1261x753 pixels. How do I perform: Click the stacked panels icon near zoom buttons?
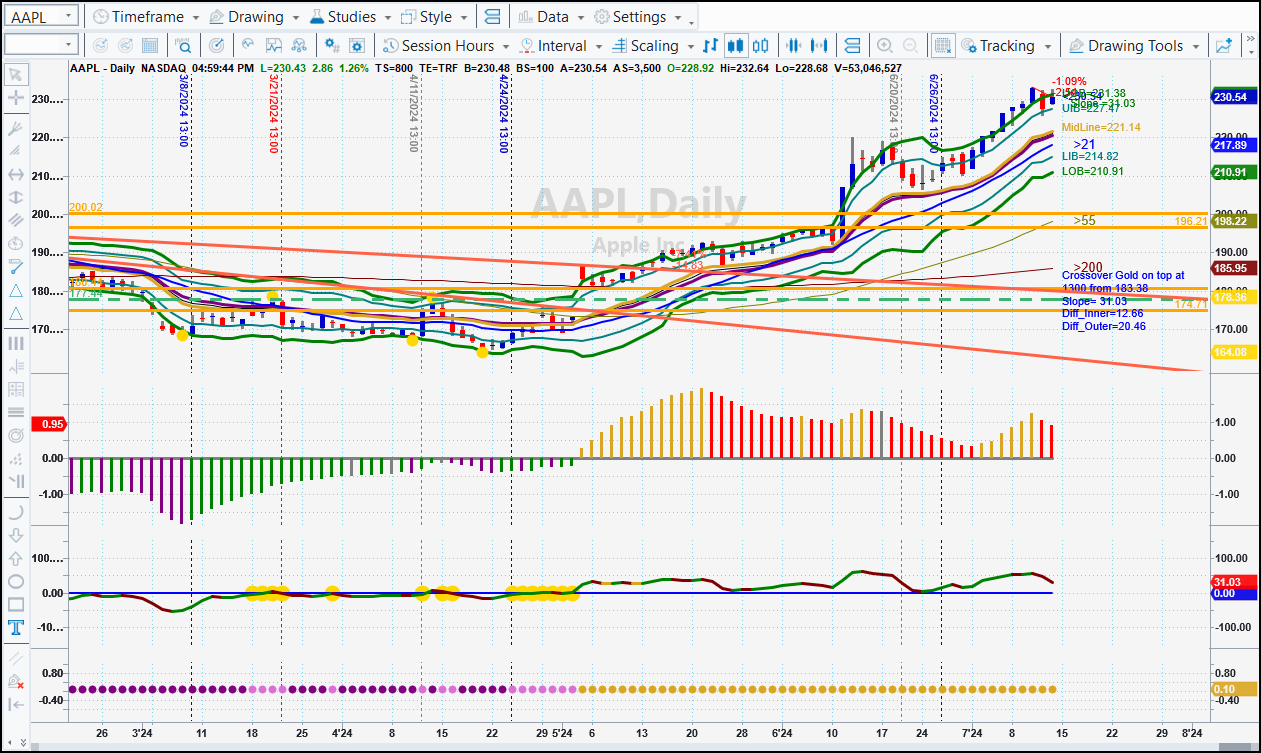coord(852,46)
